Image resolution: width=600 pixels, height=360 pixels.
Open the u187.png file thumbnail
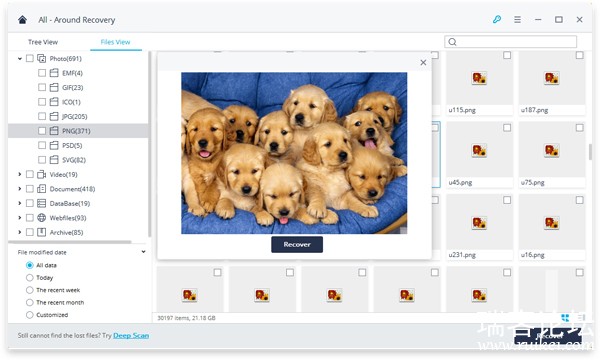click(x=551, y=78)
